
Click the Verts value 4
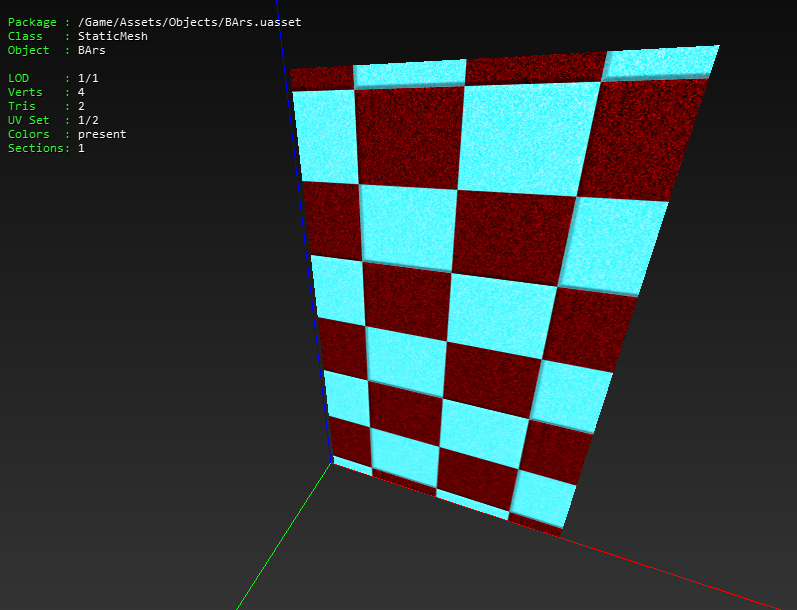click(x=81, y=92)
